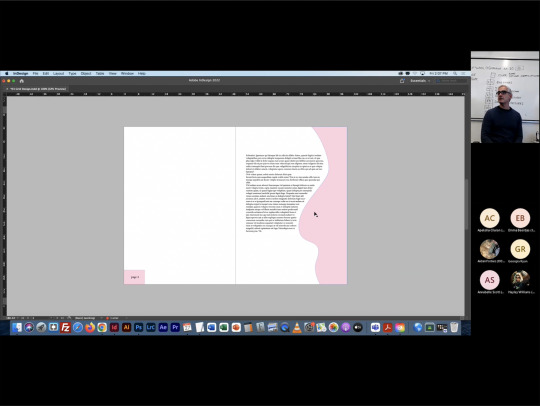Open the Layout menu
The image size is (540, 406).
click(x=59, y=73)
